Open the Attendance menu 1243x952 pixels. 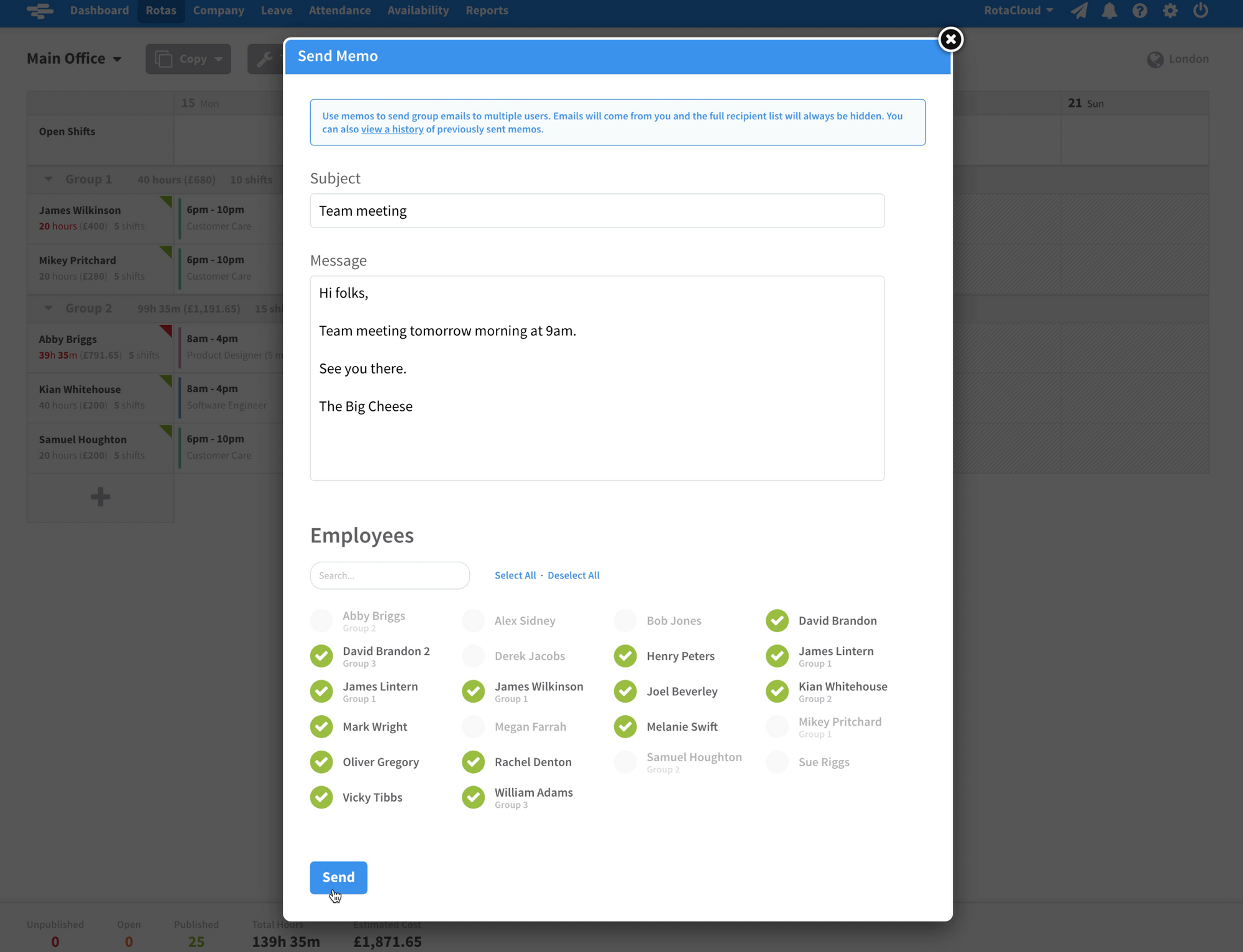339,11
